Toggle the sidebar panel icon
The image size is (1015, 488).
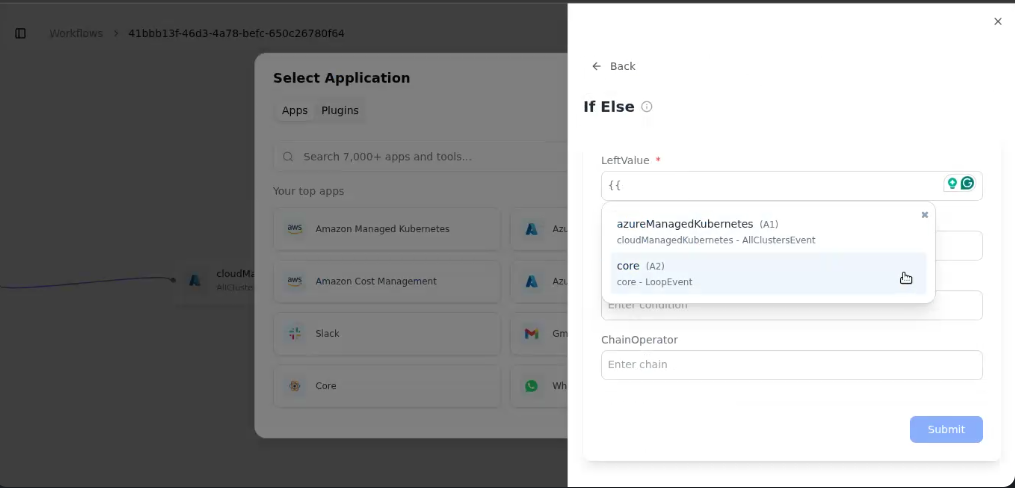point(21,33)
